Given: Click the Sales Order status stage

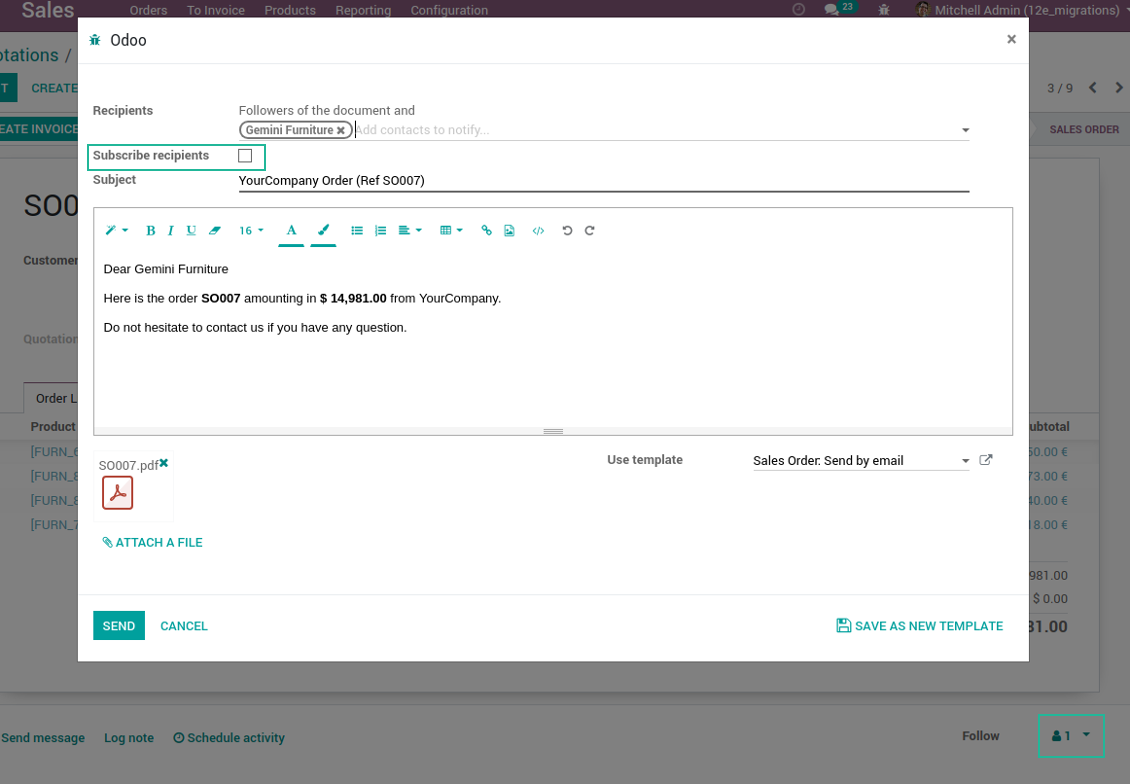Looking at the screenshot, I should click(1083, 130).
